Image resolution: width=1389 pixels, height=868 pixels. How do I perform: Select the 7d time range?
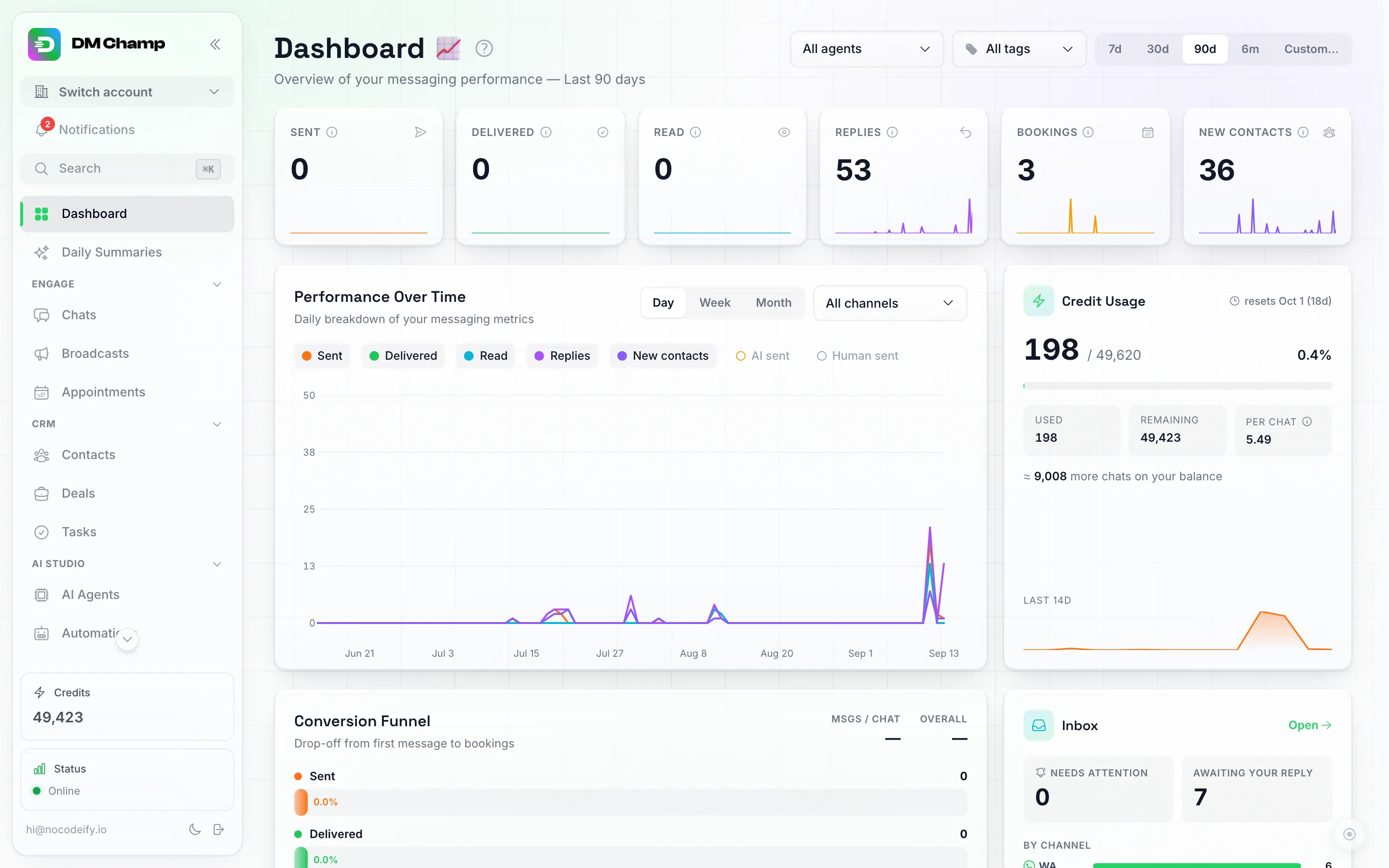pyautogui.click(x=1114, y=49)
